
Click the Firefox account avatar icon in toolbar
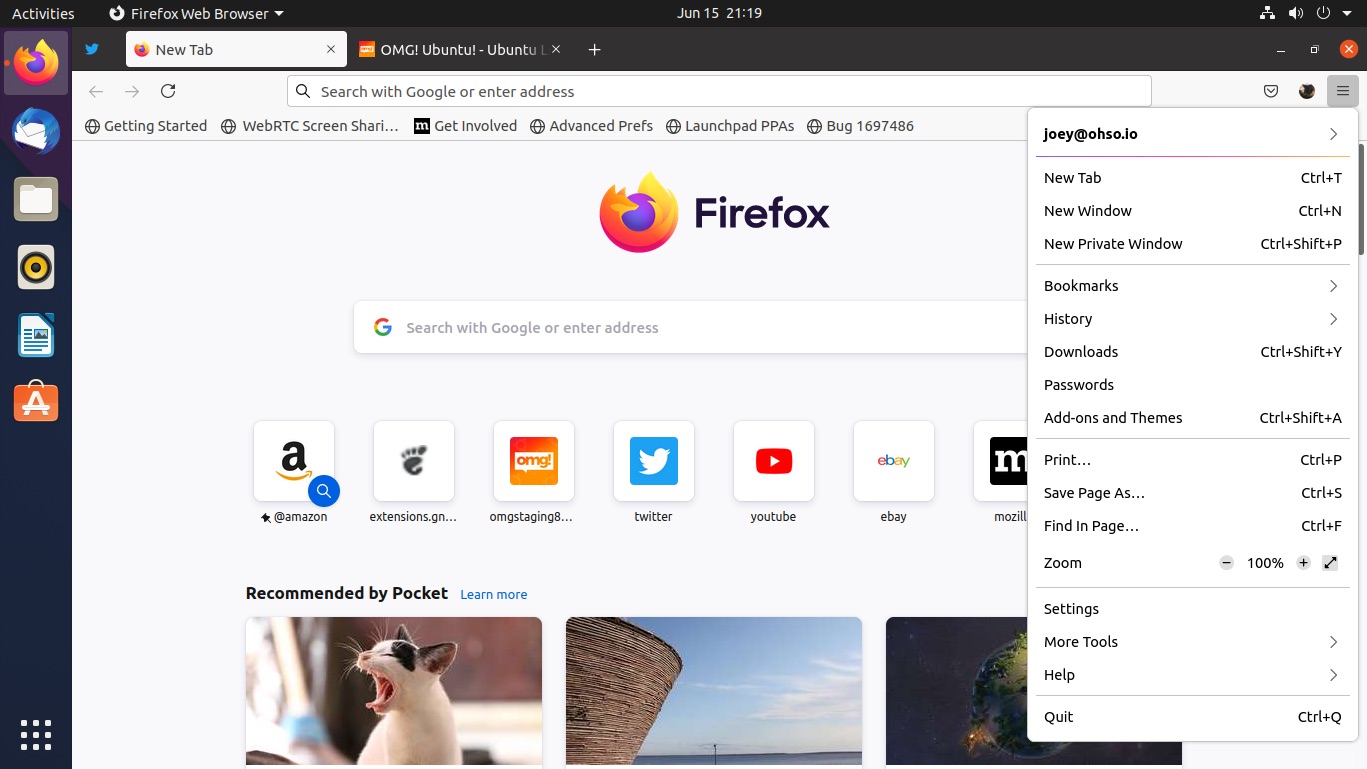[1307, 91]
